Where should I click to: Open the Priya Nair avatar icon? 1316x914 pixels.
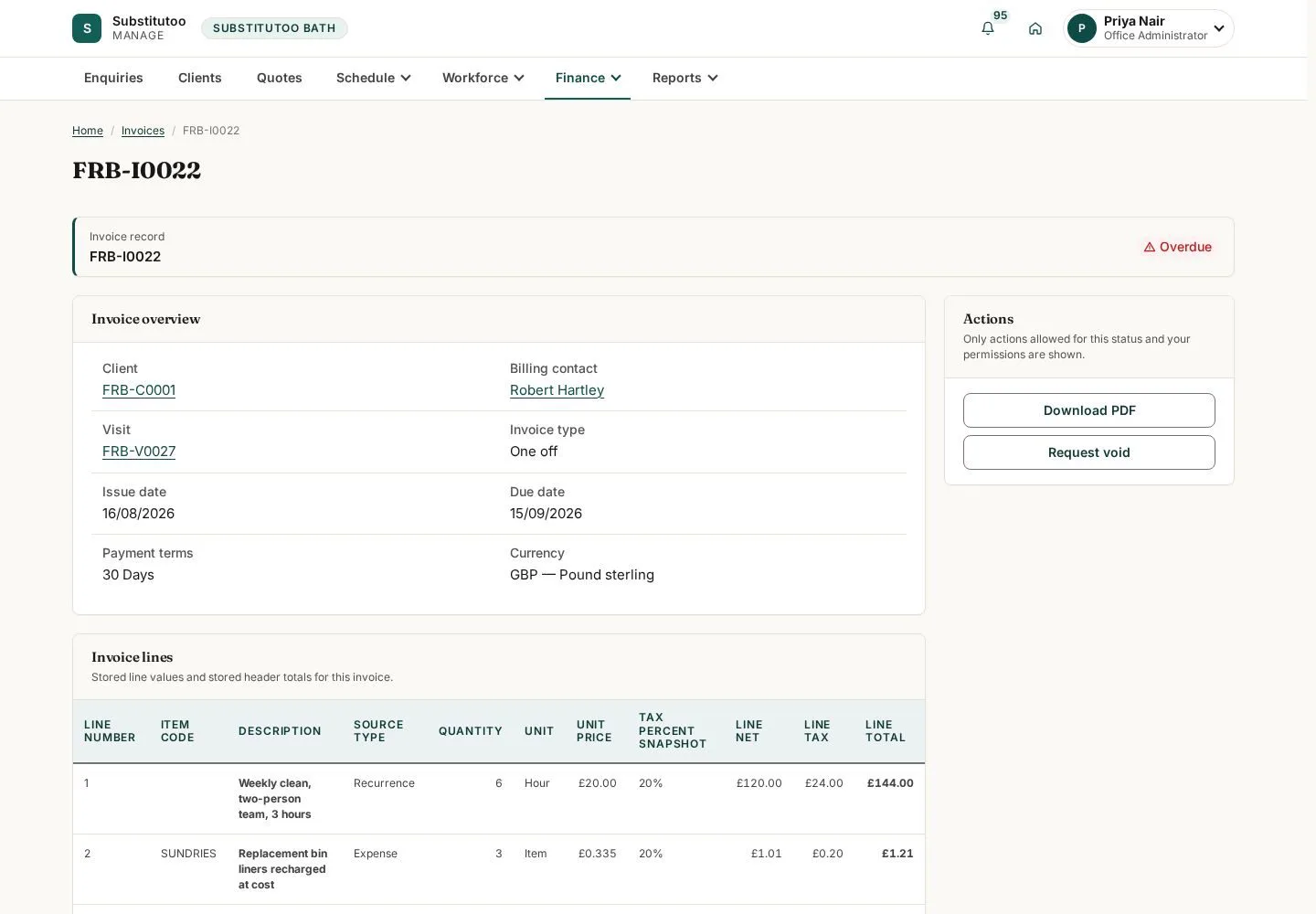point(1082,28)
